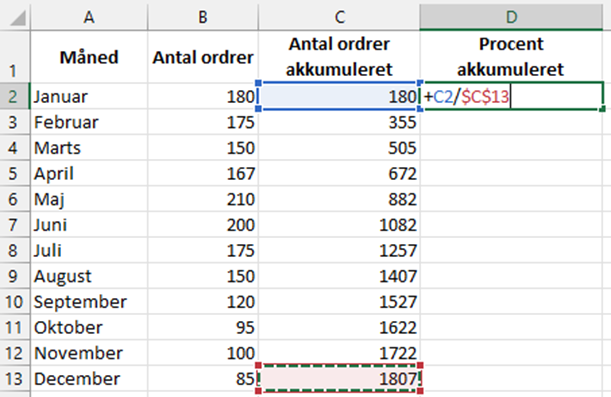The image size is (611, 397).
Task: Select row 11 header
Action: coord(15,328)
